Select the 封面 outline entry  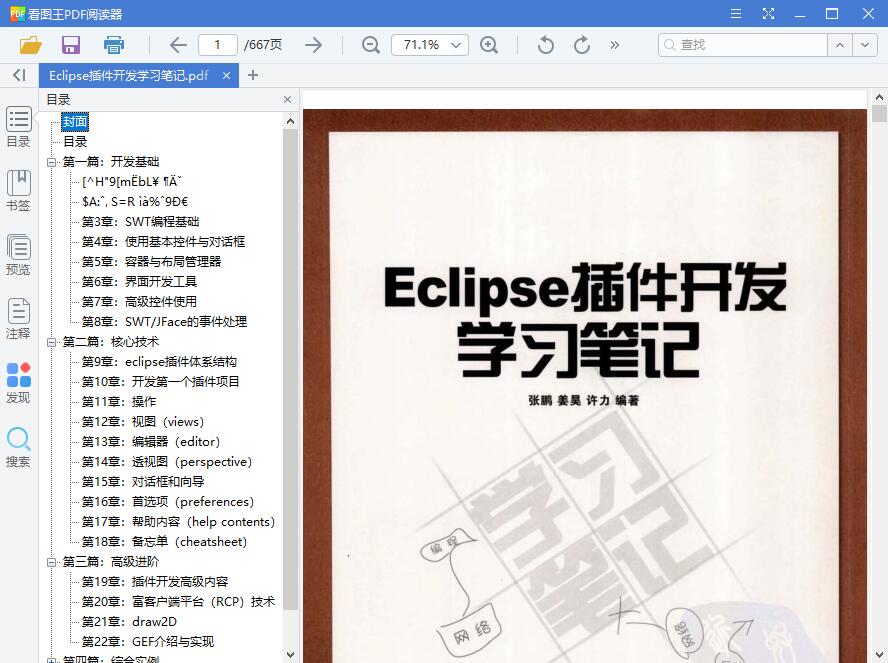pos(75,122)
